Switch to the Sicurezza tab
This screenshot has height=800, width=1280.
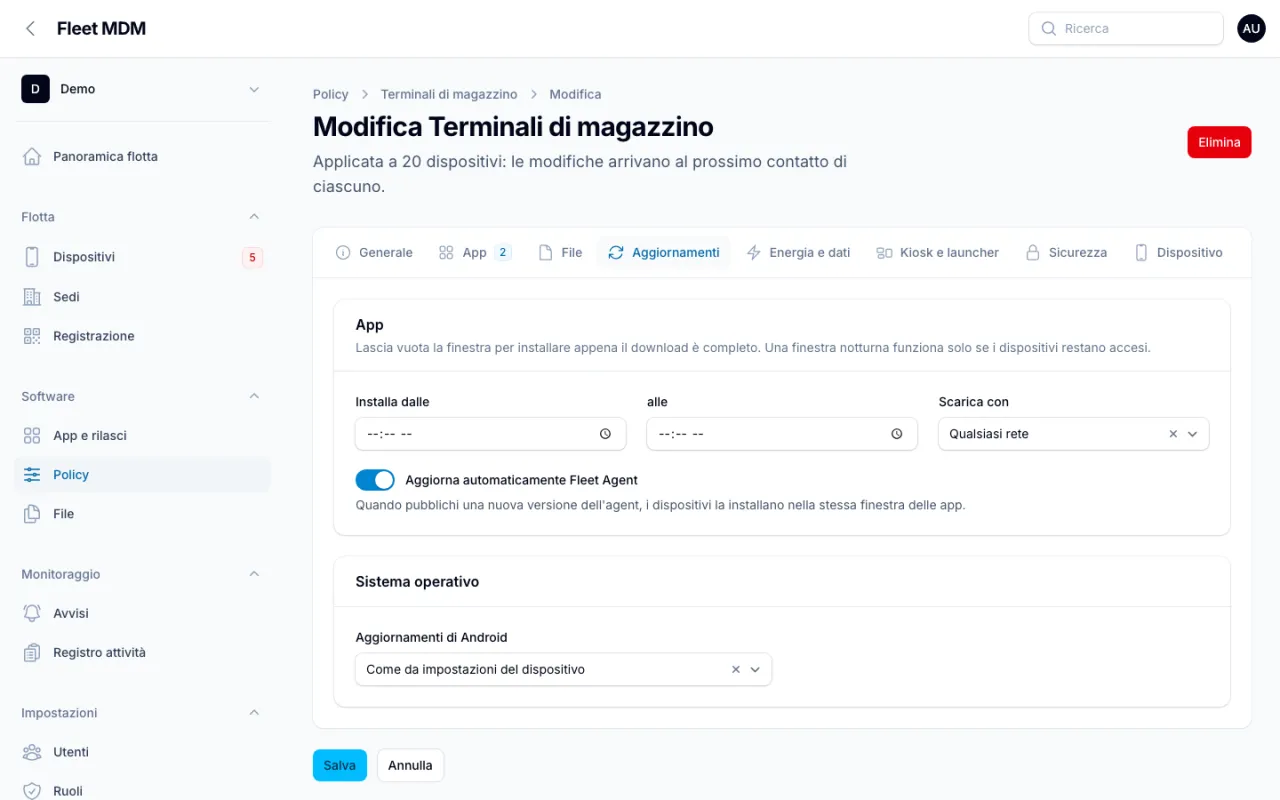(1066, 253)
